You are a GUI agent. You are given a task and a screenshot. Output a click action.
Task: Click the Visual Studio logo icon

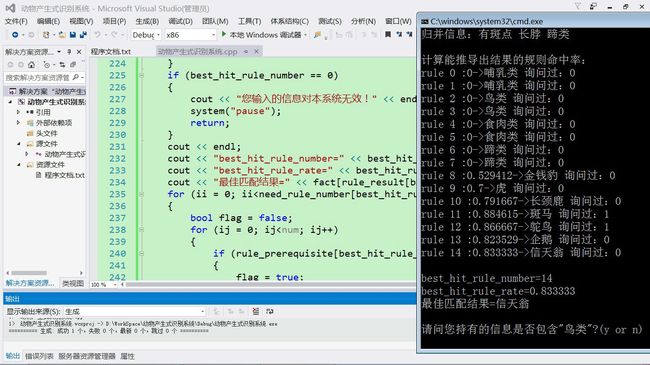(10, 8)
